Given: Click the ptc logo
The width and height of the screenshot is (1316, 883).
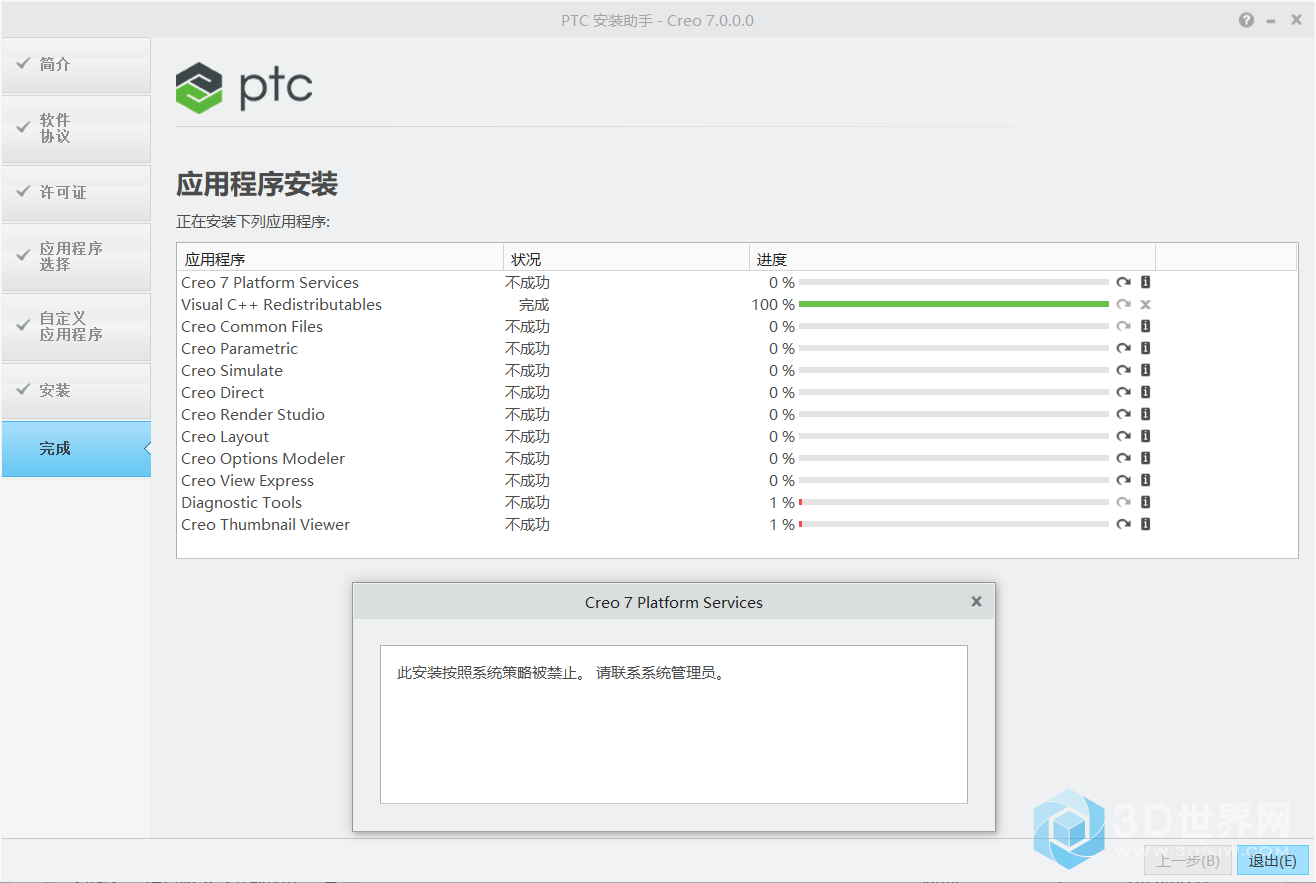Looking at the screenshot, I should coord(244,88).
